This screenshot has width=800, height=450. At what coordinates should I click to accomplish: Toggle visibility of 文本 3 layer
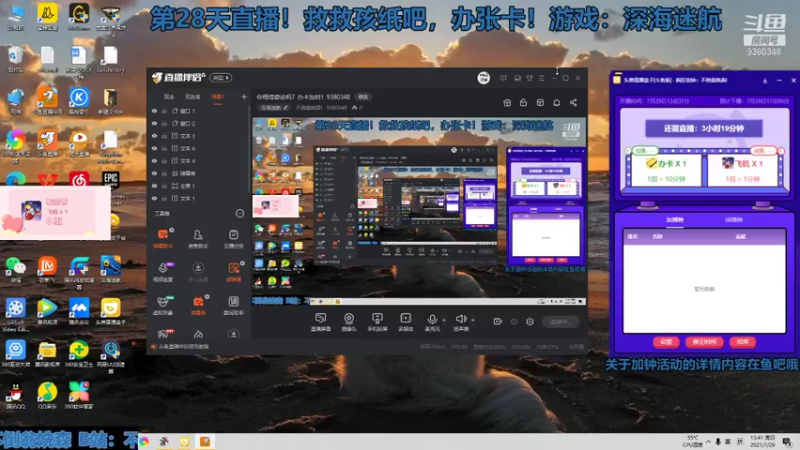(x=154, y=136)
